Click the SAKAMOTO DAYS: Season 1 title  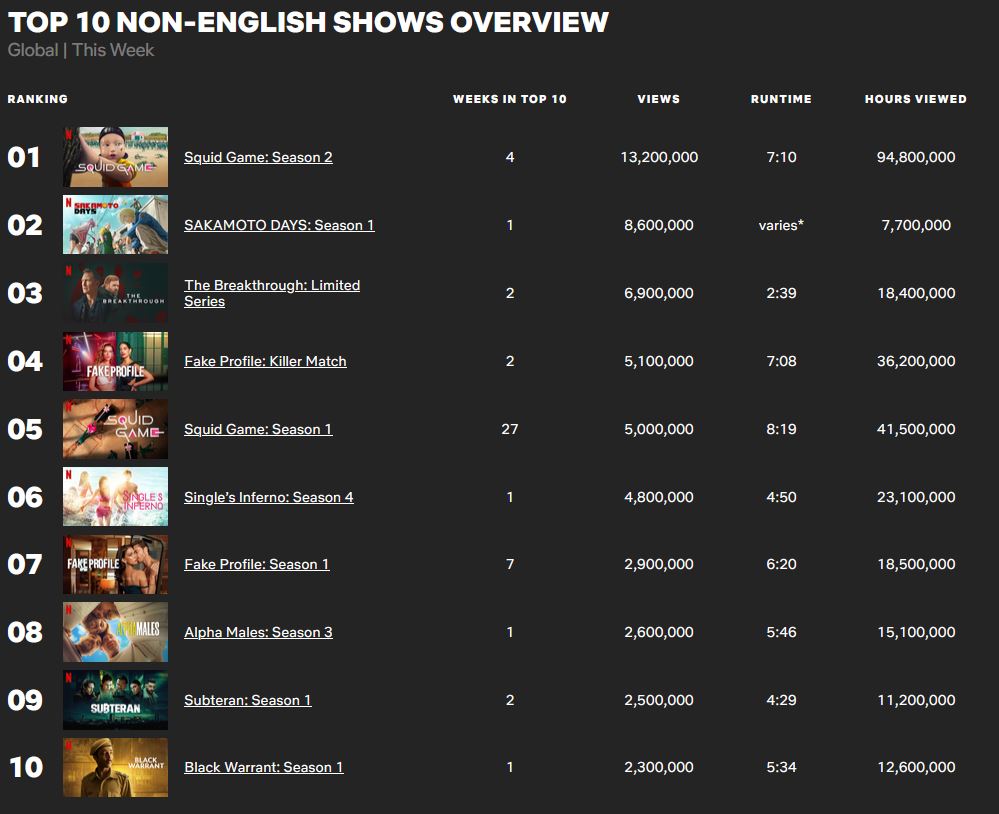click(x=279, y=225)
